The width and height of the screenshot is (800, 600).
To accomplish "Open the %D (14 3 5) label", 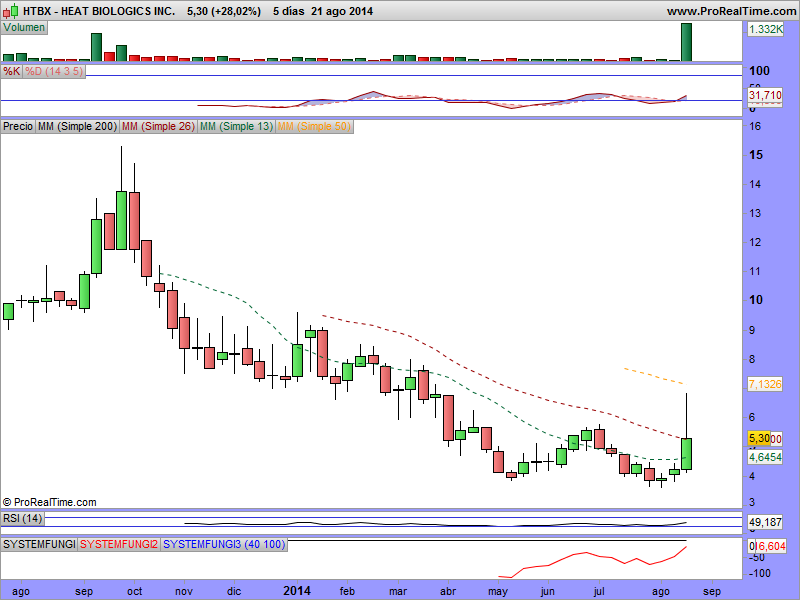I will 54,71.
